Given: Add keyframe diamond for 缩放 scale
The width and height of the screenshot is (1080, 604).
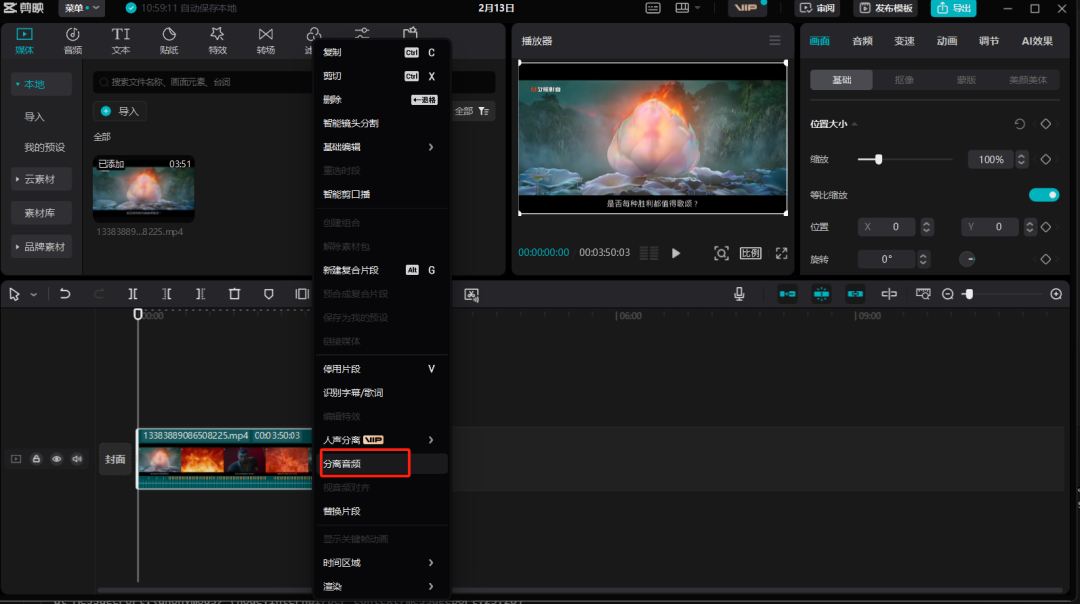Looking at the screenshot, I should [x=1046, y=159].
